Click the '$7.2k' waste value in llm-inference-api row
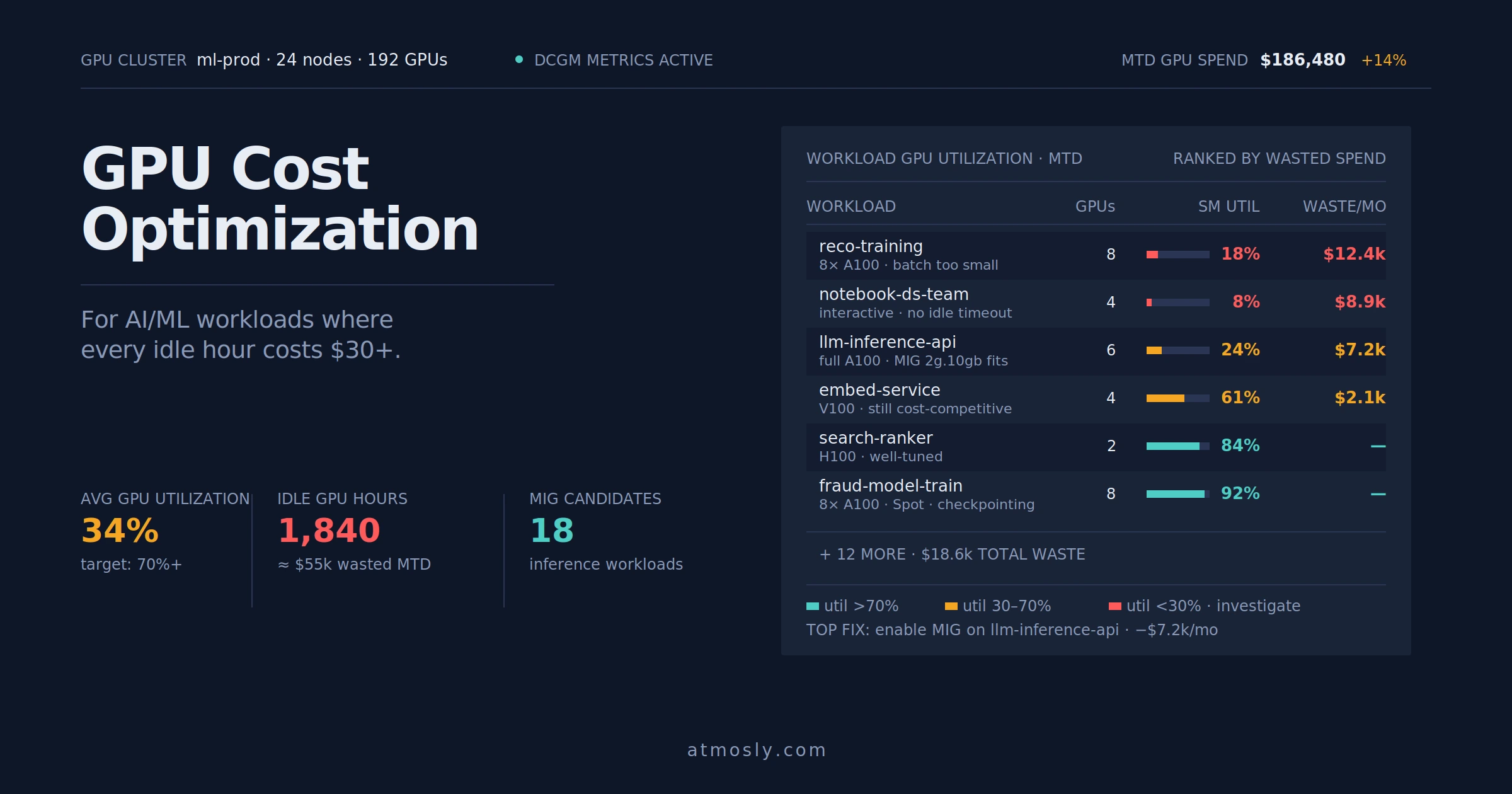Image resolution: width=1512 pixels, height=794 pixels. coord(1360,350)
